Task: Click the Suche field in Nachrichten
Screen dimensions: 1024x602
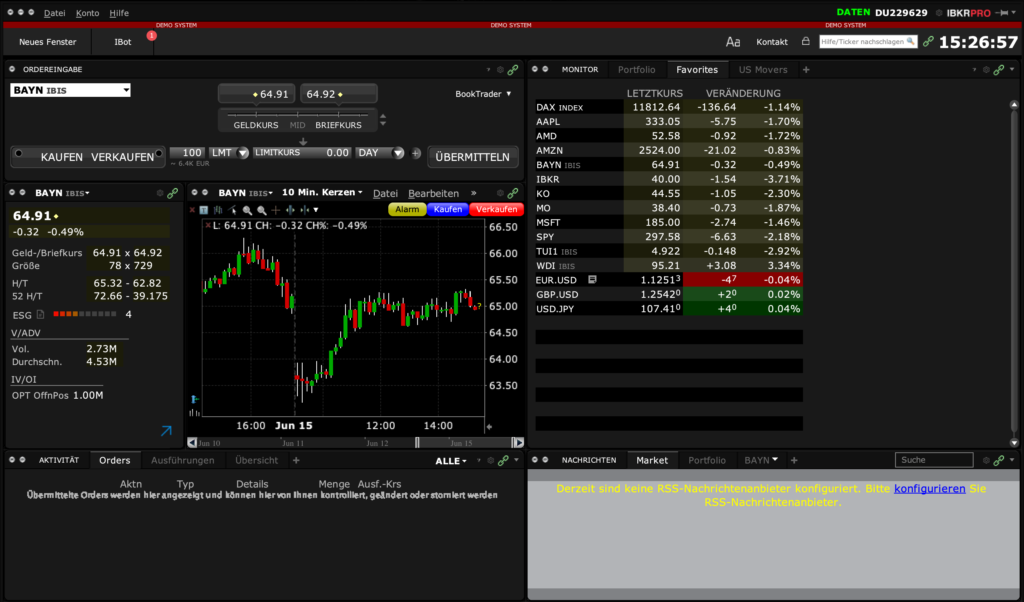Action: (934, 460)
